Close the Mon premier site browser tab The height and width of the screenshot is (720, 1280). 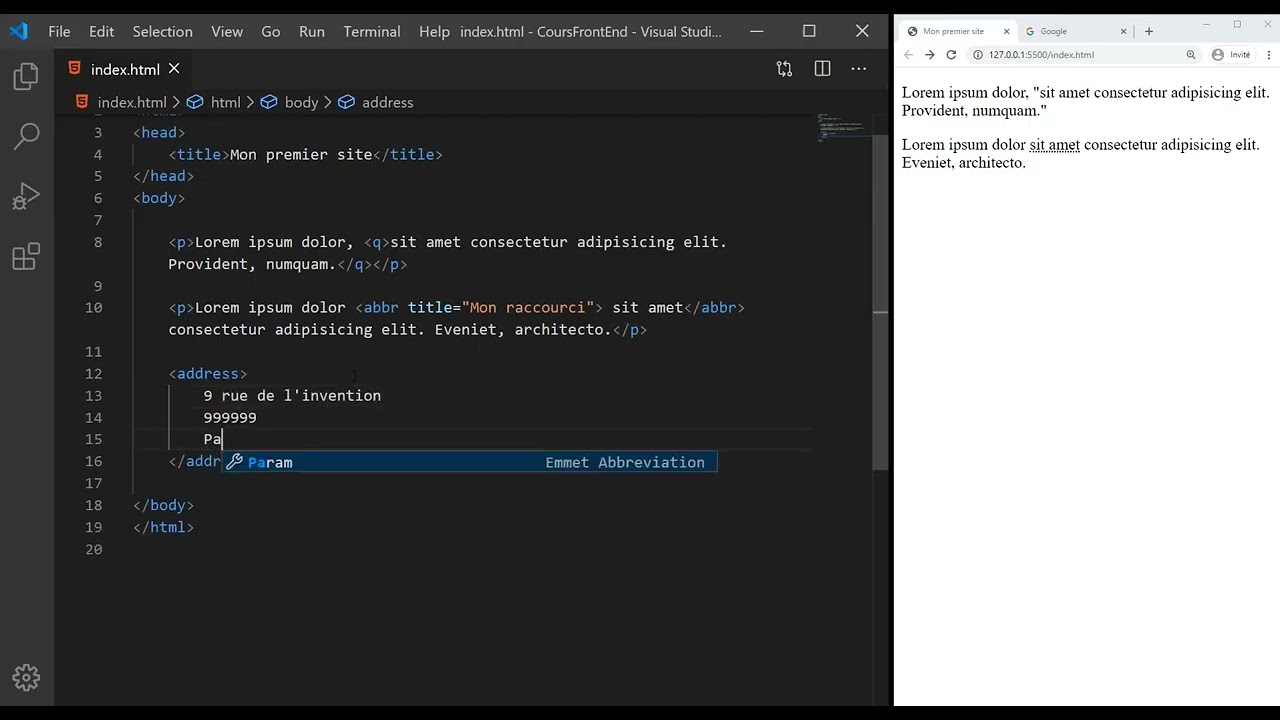1006,31
